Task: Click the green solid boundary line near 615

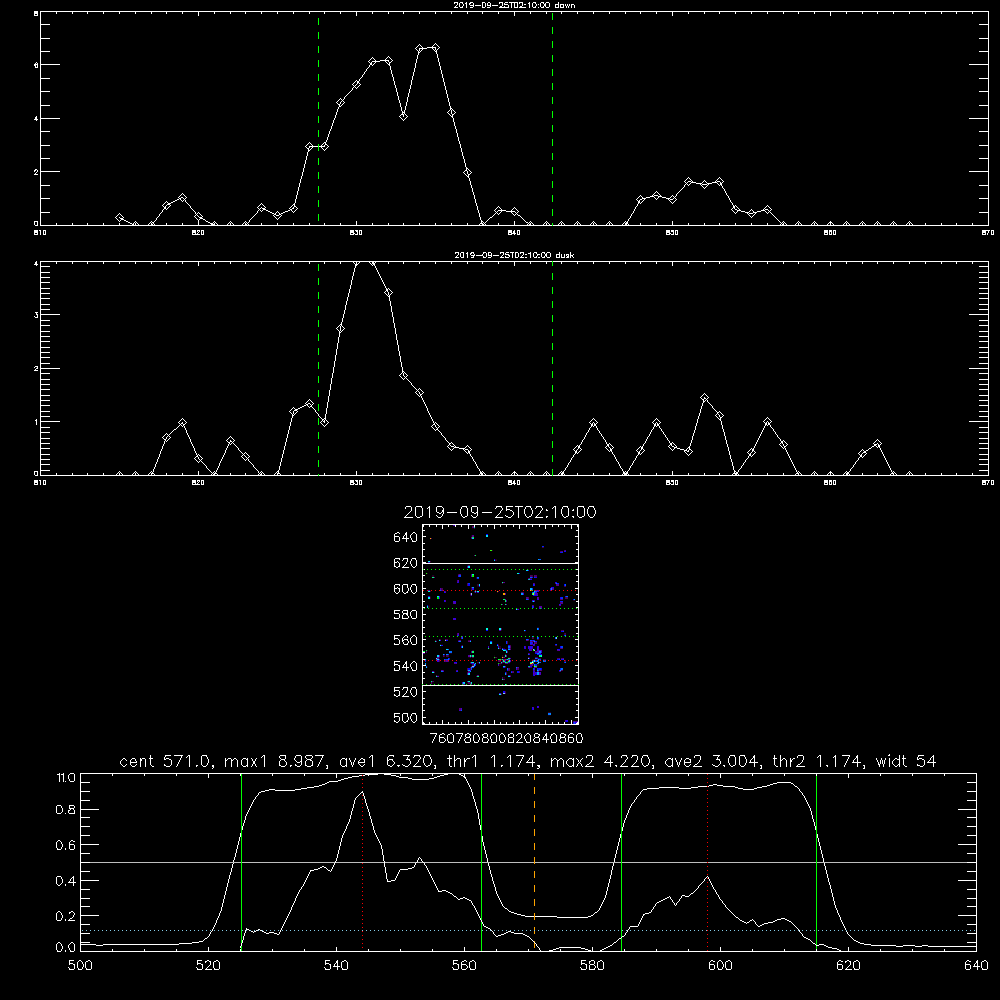Action: point(816,862)
